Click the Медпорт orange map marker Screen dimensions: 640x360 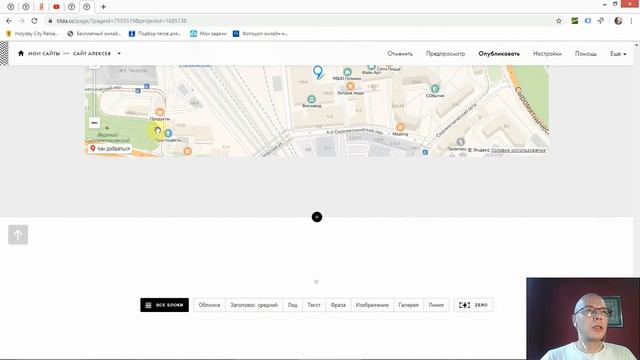[400, 127]
